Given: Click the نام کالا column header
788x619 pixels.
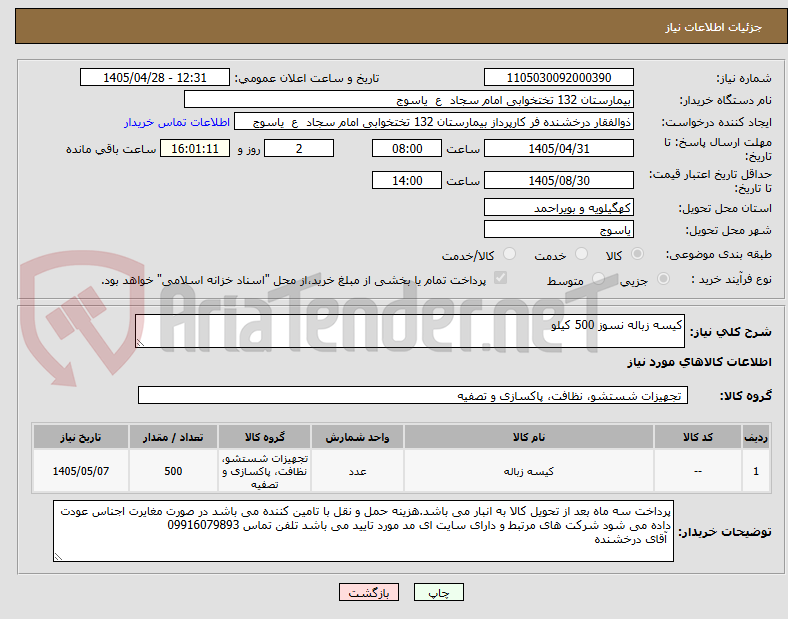Looking at the screenshot, I should tap(529, 437).
